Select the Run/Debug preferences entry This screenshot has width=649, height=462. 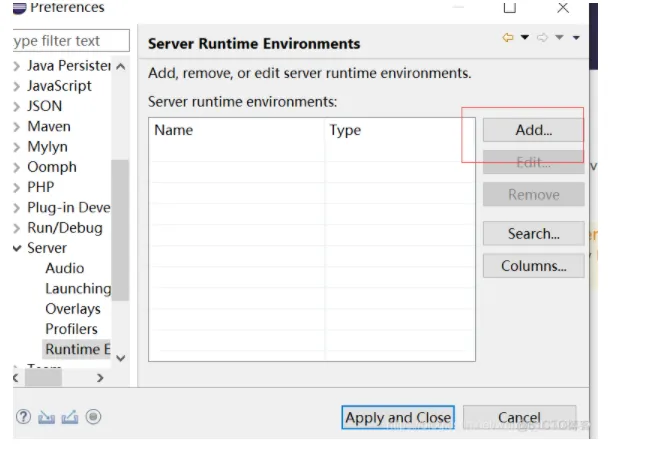65,228
